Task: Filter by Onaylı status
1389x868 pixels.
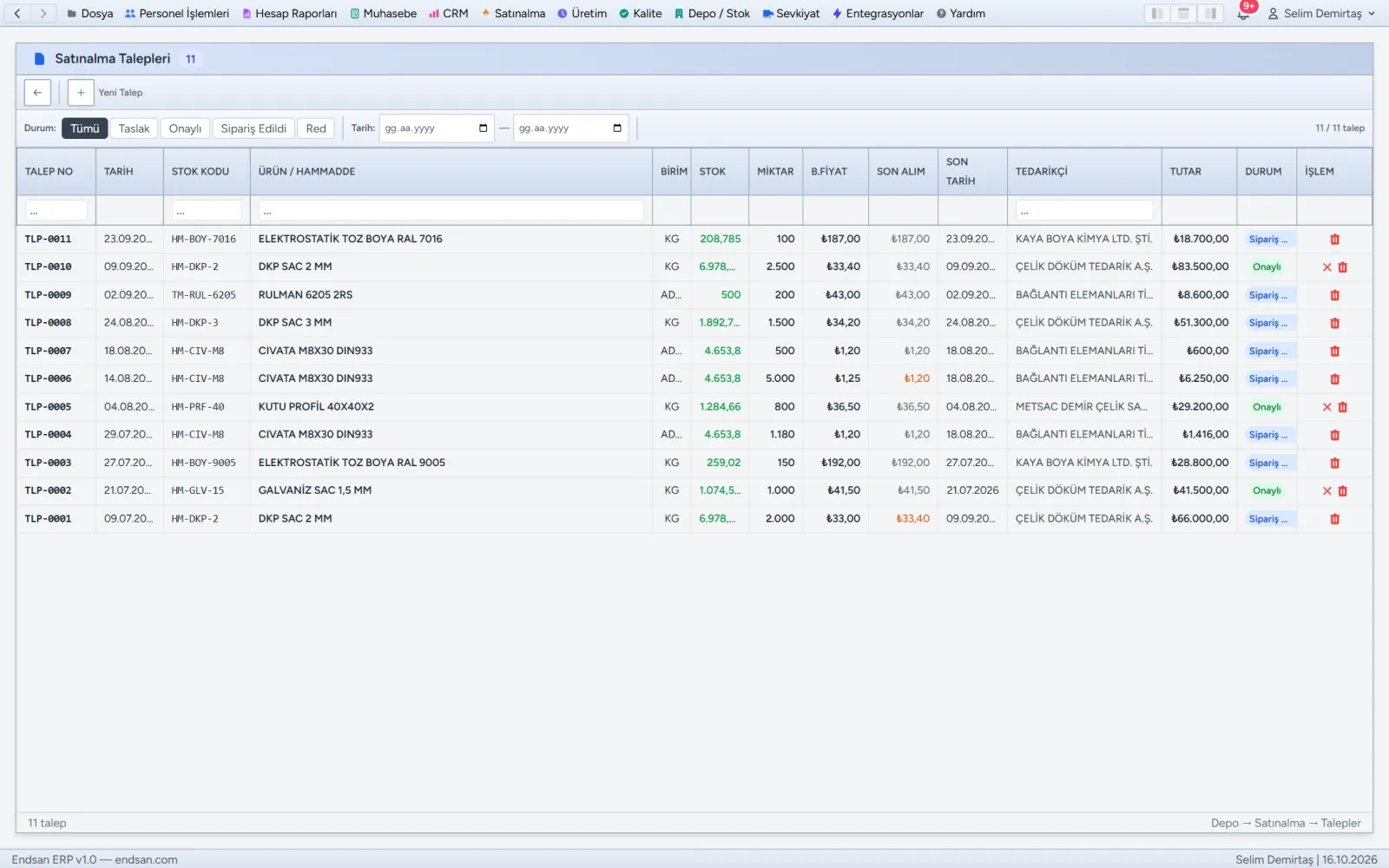Action: 185,128
